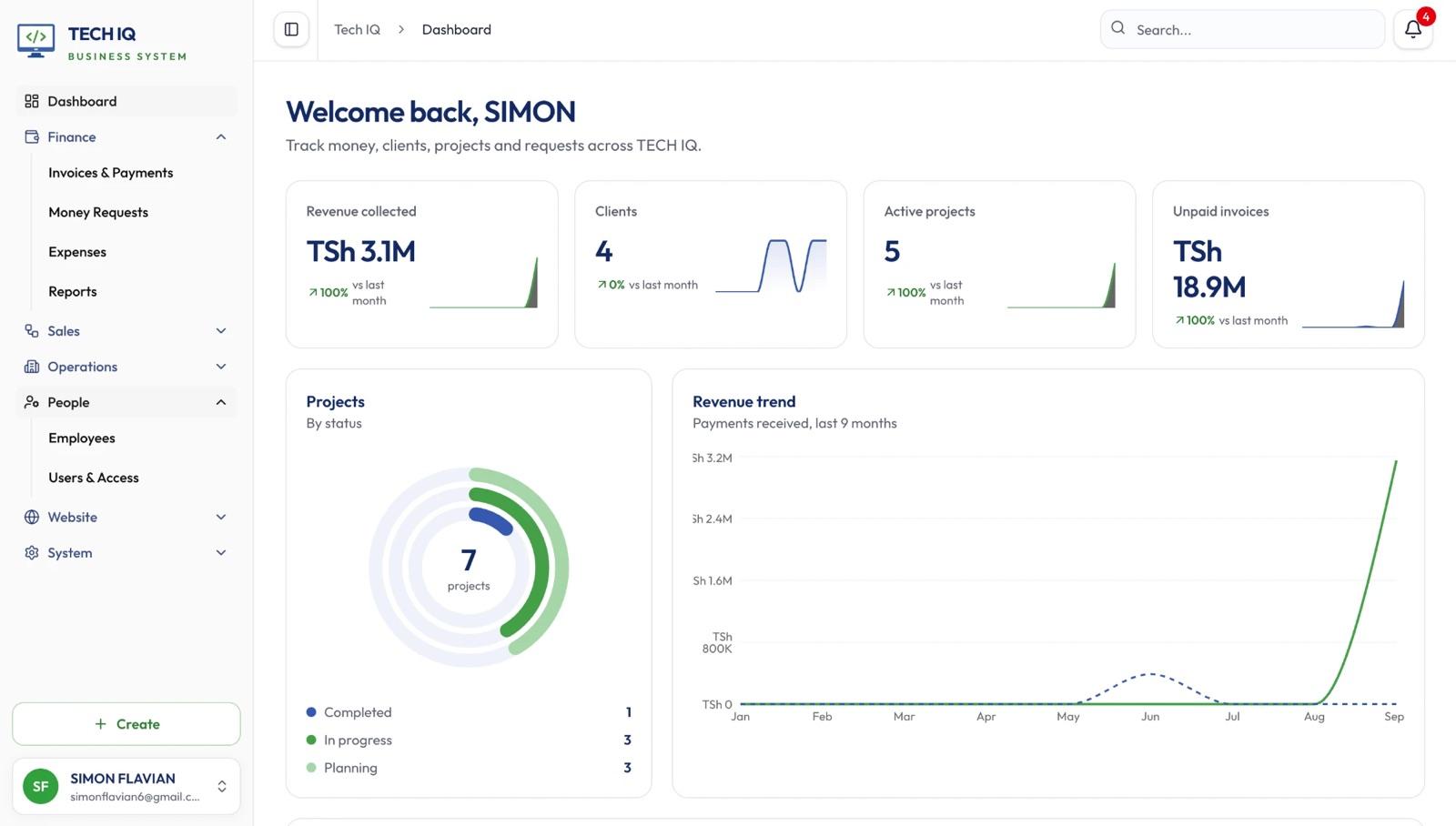This screenshot has height=826, width=1456.
Task: Open the Unpaid invoices card
Action: point(1289,264)
